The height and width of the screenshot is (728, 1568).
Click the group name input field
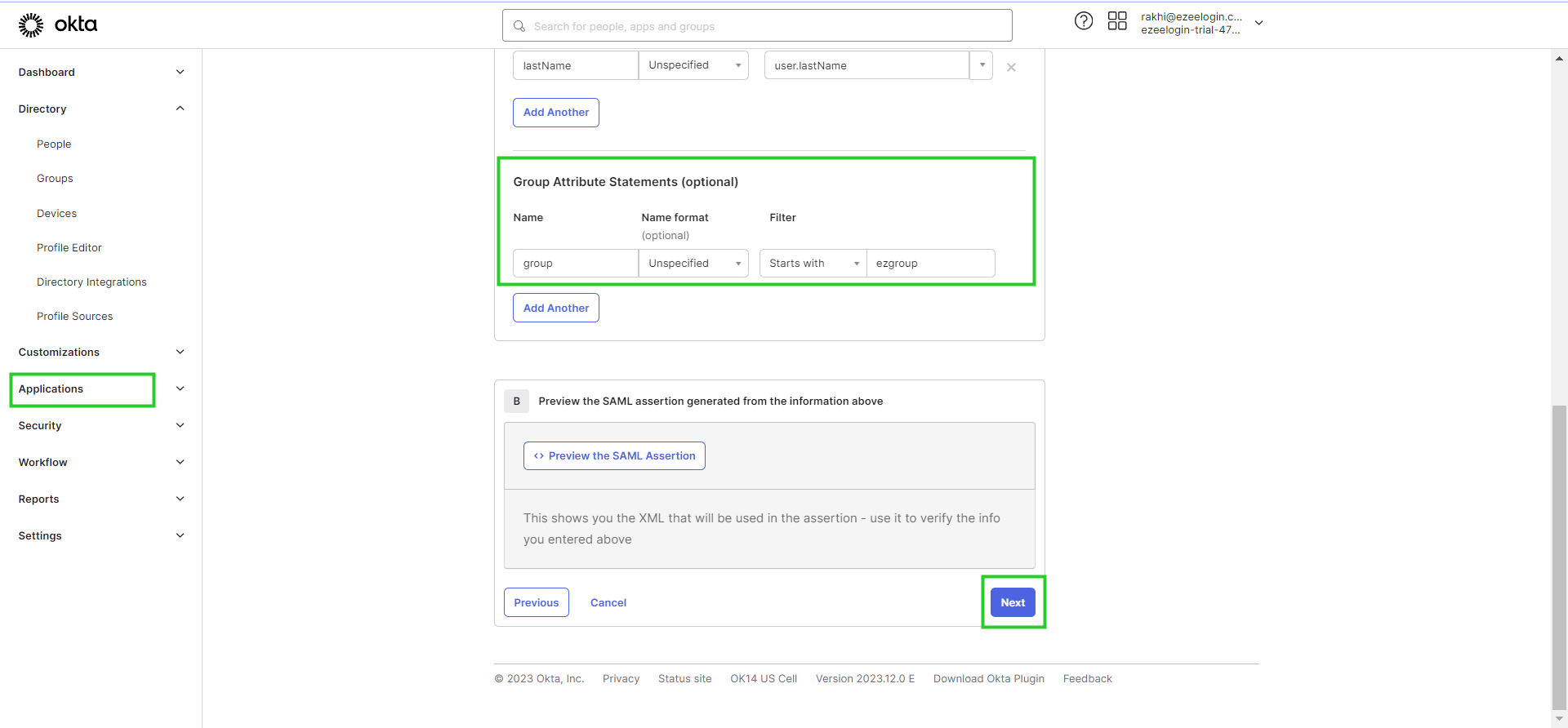coord(576,263)
